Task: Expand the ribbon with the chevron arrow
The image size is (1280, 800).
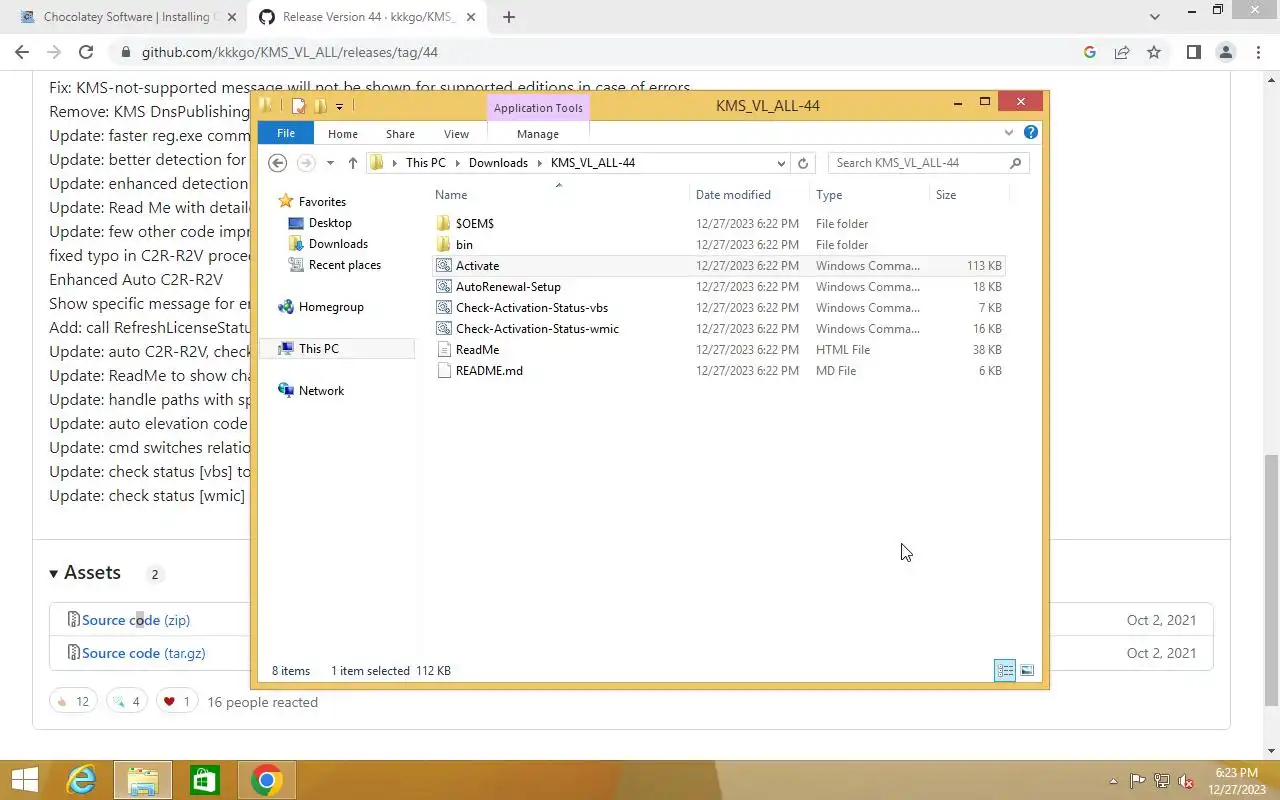Action: (1008, 133)
